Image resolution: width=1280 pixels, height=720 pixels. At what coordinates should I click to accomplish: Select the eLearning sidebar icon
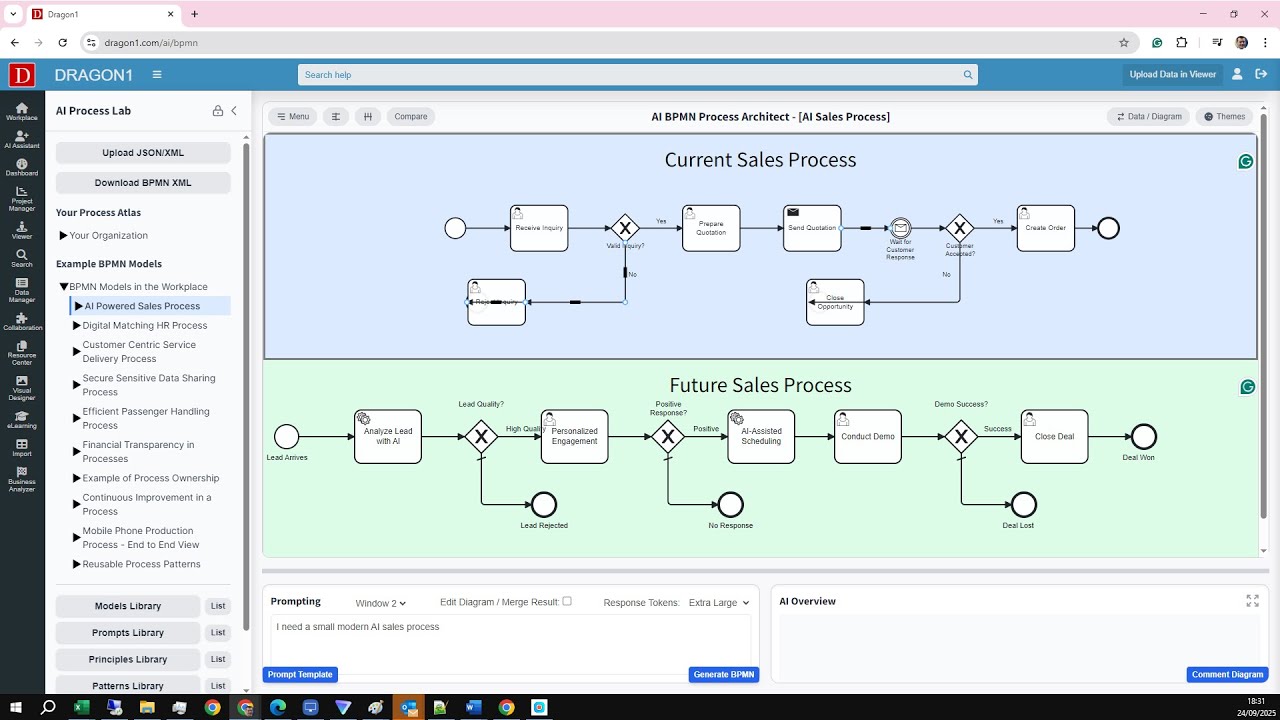tap(22, 420)
